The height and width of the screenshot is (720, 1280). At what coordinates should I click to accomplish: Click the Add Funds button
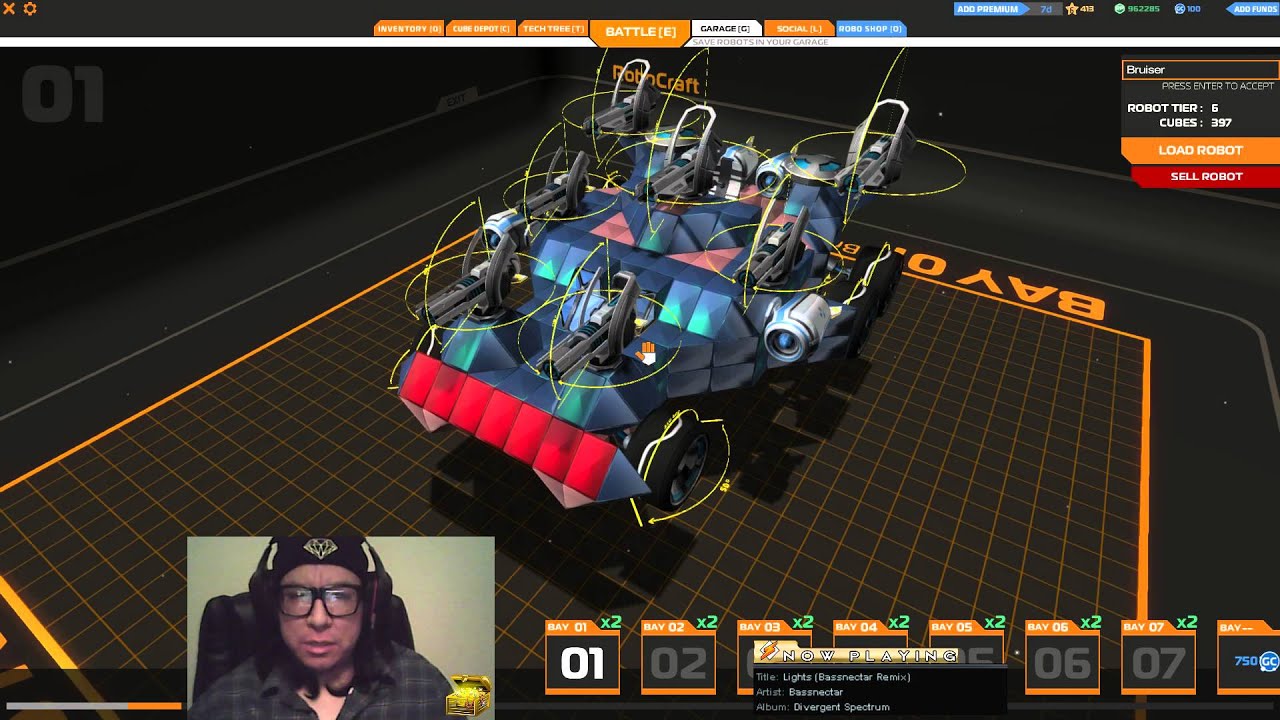(1252, 9)
